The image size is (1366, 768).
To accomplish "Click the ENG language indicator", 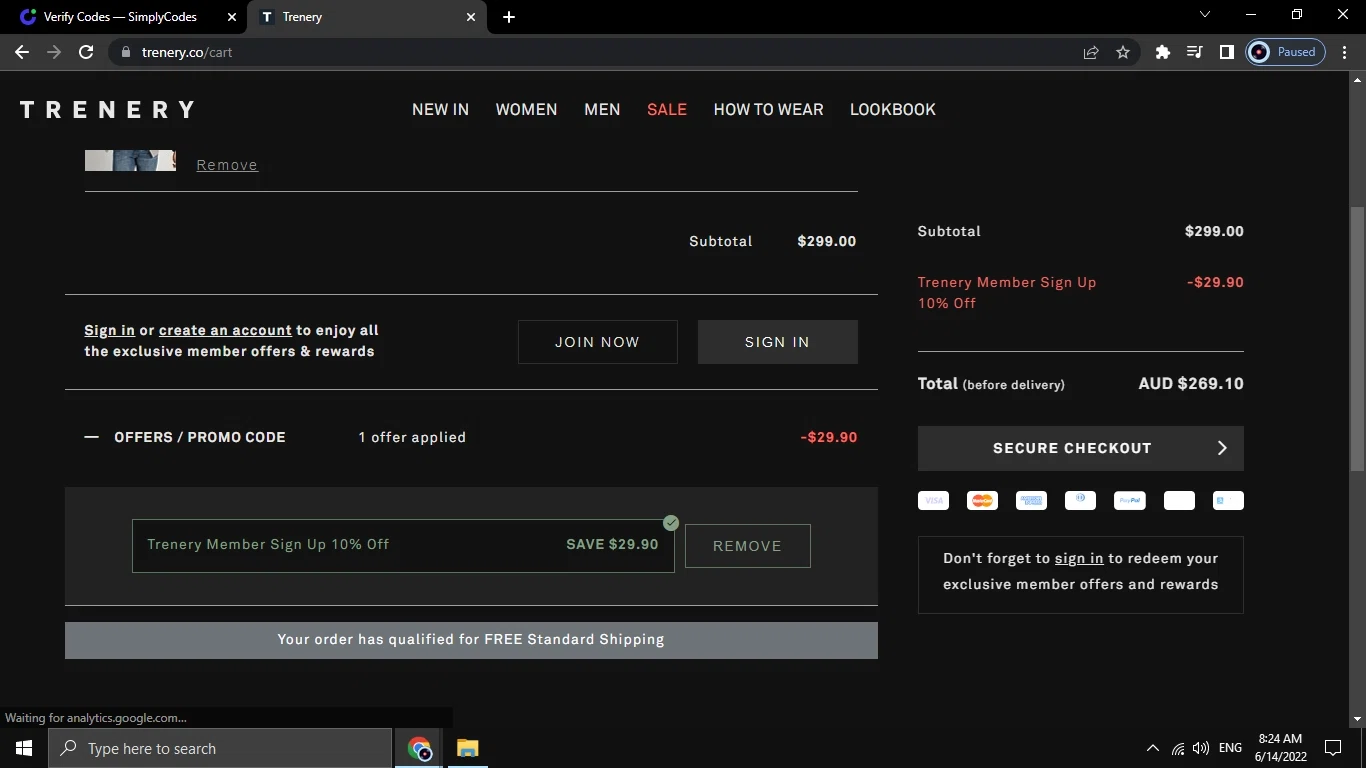I will click(x=1231, y=748).
